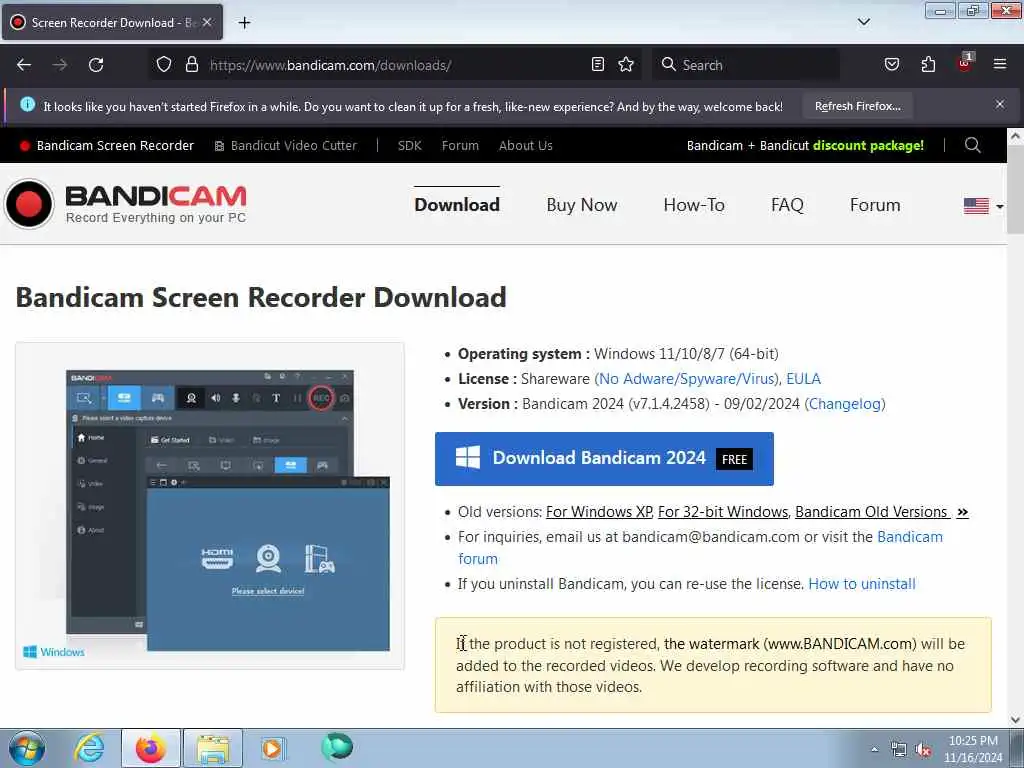Reload the current page
Screen dimensions: 1024x768
96,65
